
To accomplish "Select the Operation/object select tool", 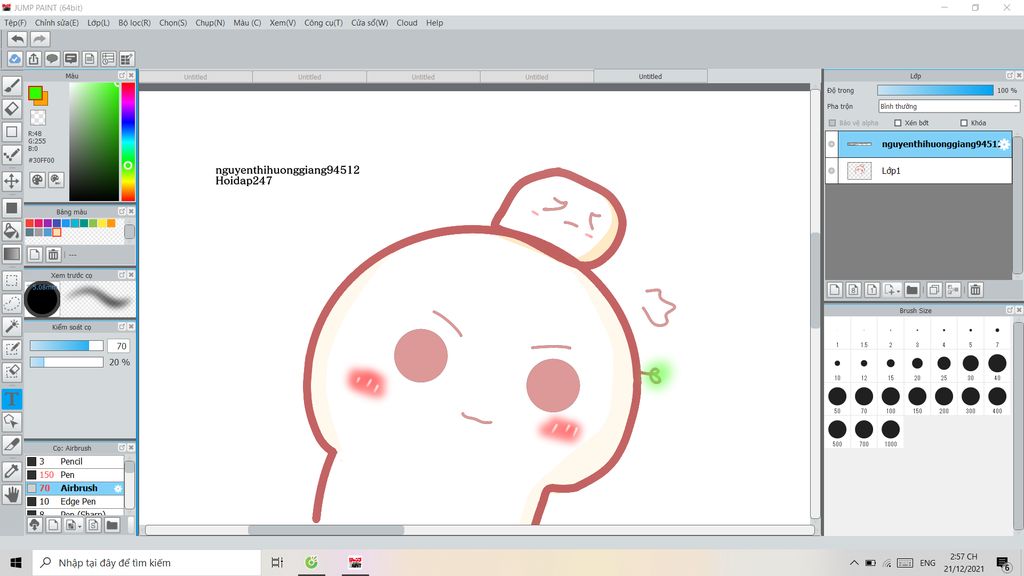I will click(12, 421).
